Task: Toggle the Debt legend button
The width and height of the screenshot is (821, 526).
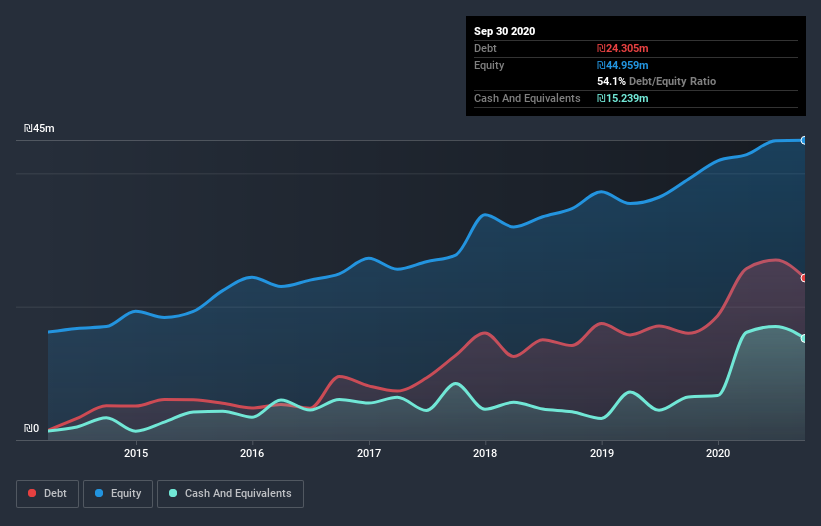Action: click(x=48, y=494)
